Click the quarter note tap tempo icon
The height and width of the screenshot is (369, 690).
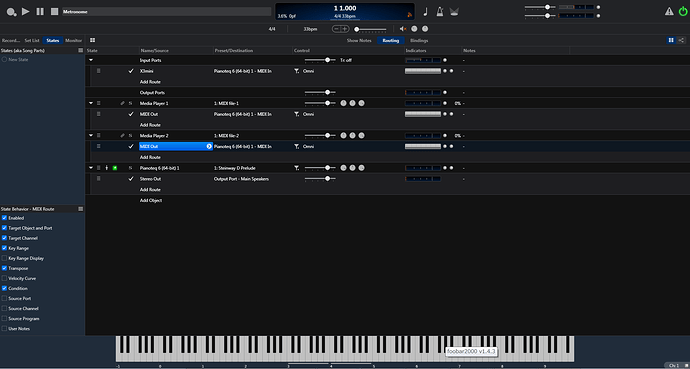tap(426, 11)
